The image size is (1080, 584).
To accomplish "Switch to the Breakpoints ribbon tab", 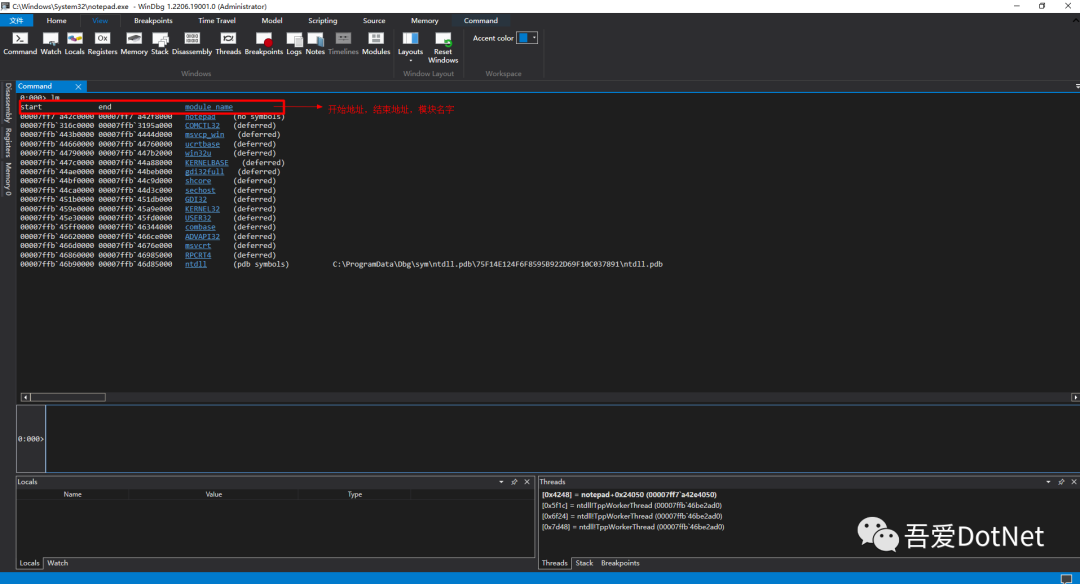I will (153, 21).
